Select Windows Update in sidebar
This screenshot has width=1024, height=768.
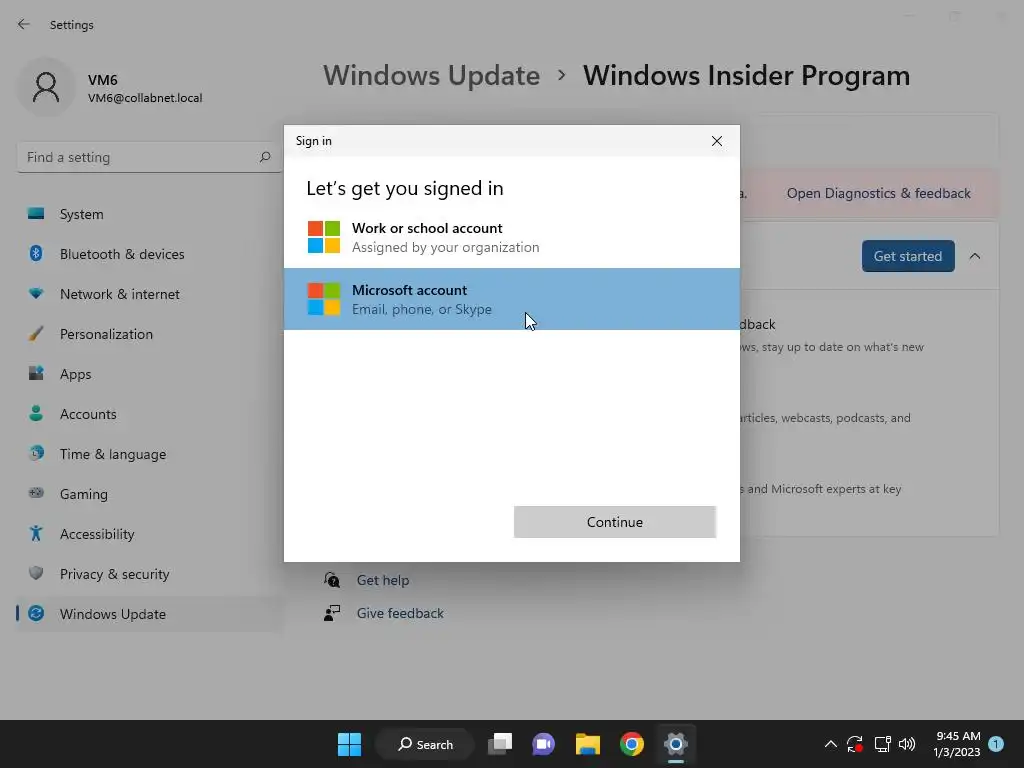150,614
